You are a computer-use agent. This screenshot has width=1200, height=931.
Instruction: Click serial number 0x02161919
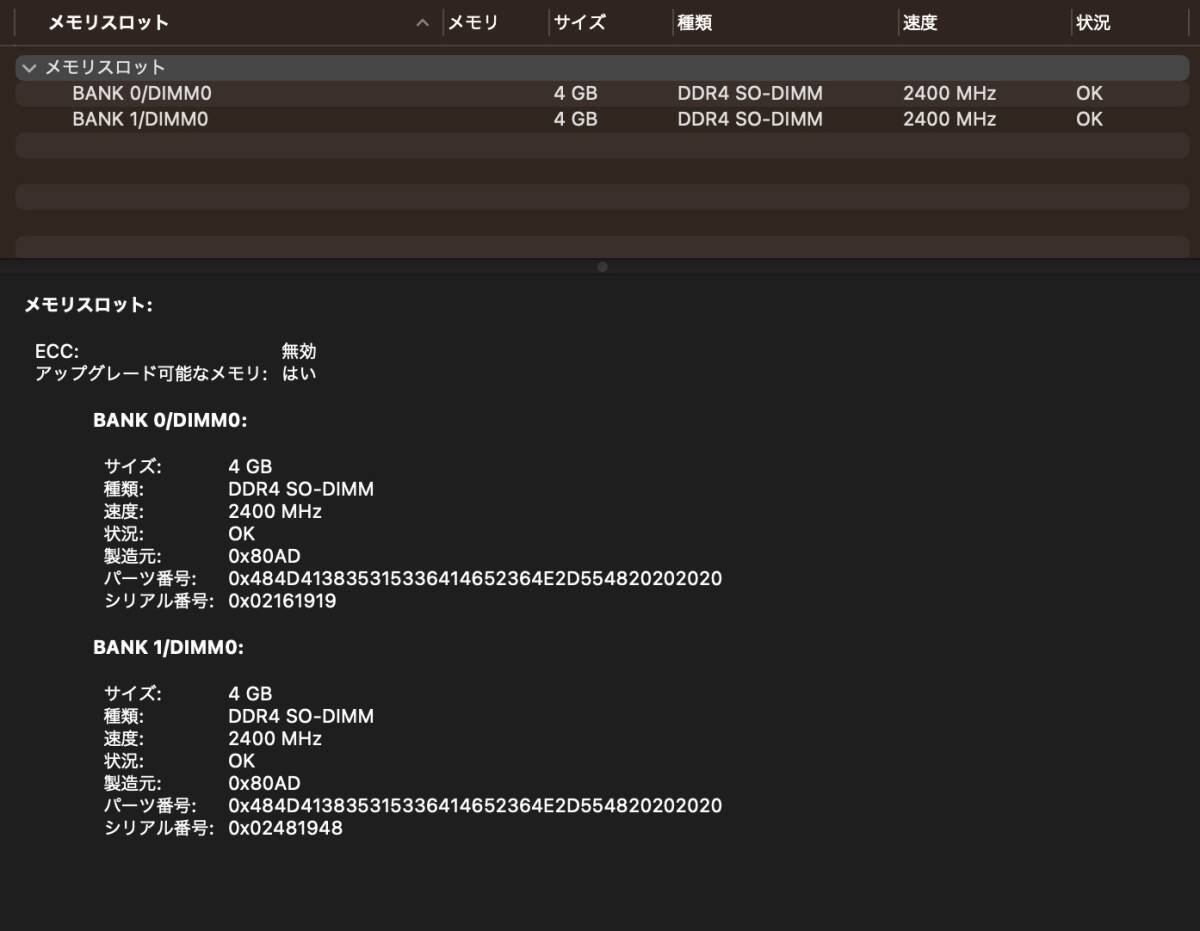pyautogui.click(x=282, y=602)
